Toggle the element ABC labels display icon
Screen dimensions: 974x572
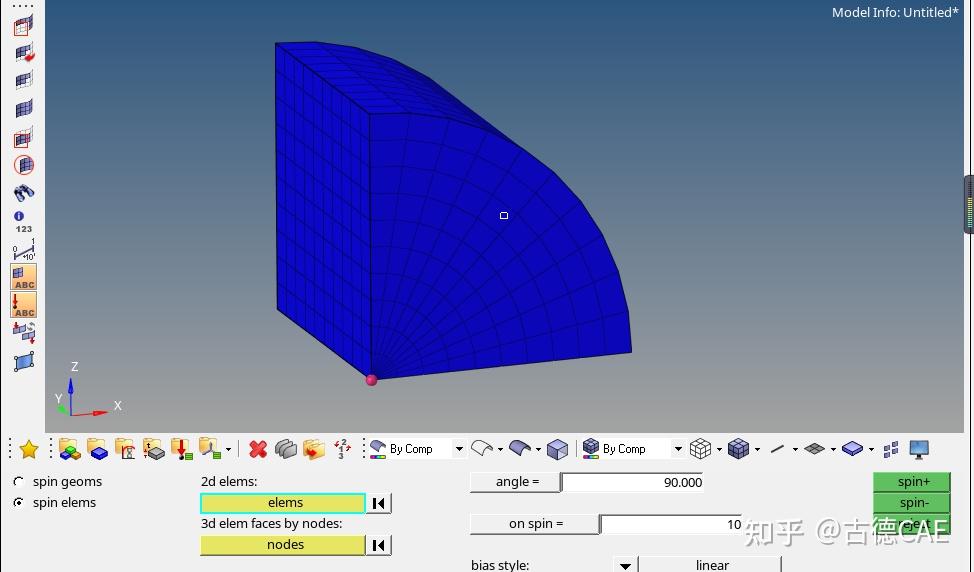24,277
